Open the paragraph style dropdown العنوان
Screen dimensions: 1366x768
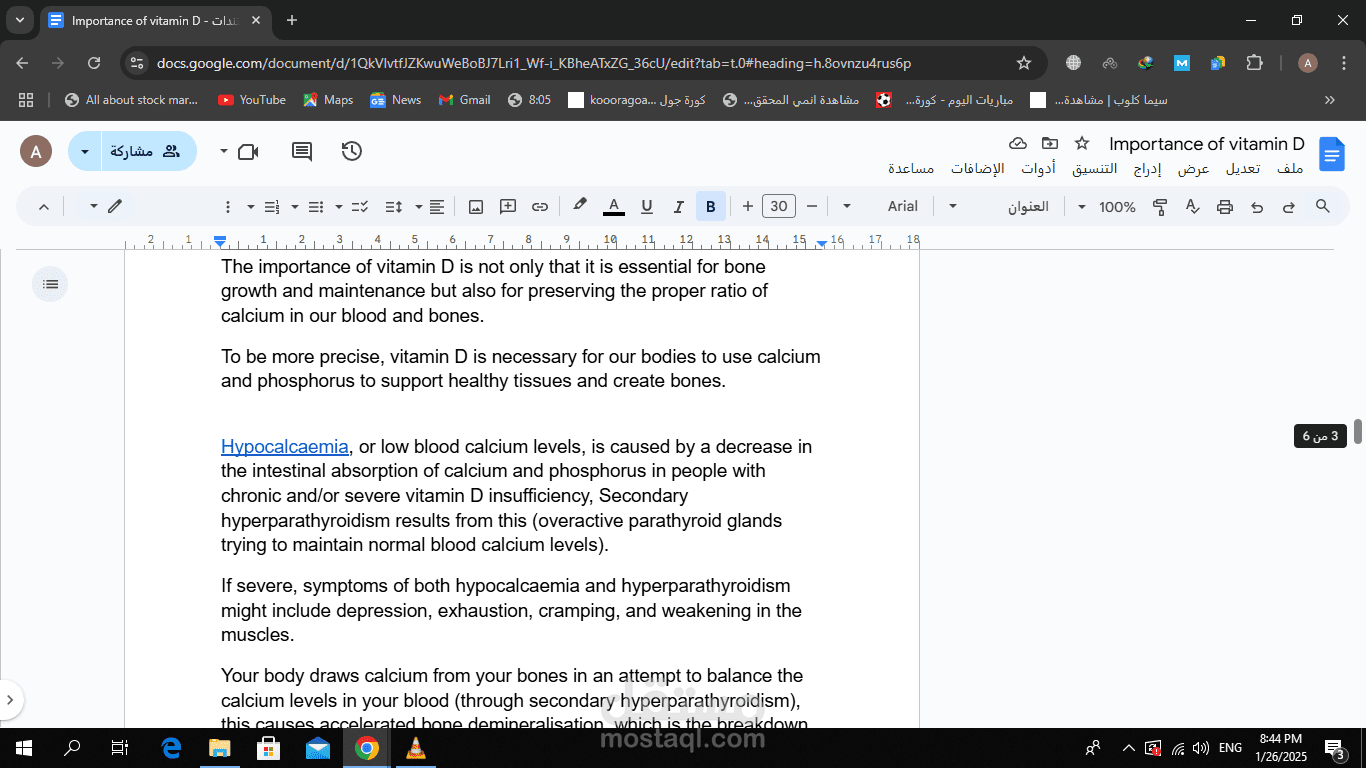[1003, 207]
